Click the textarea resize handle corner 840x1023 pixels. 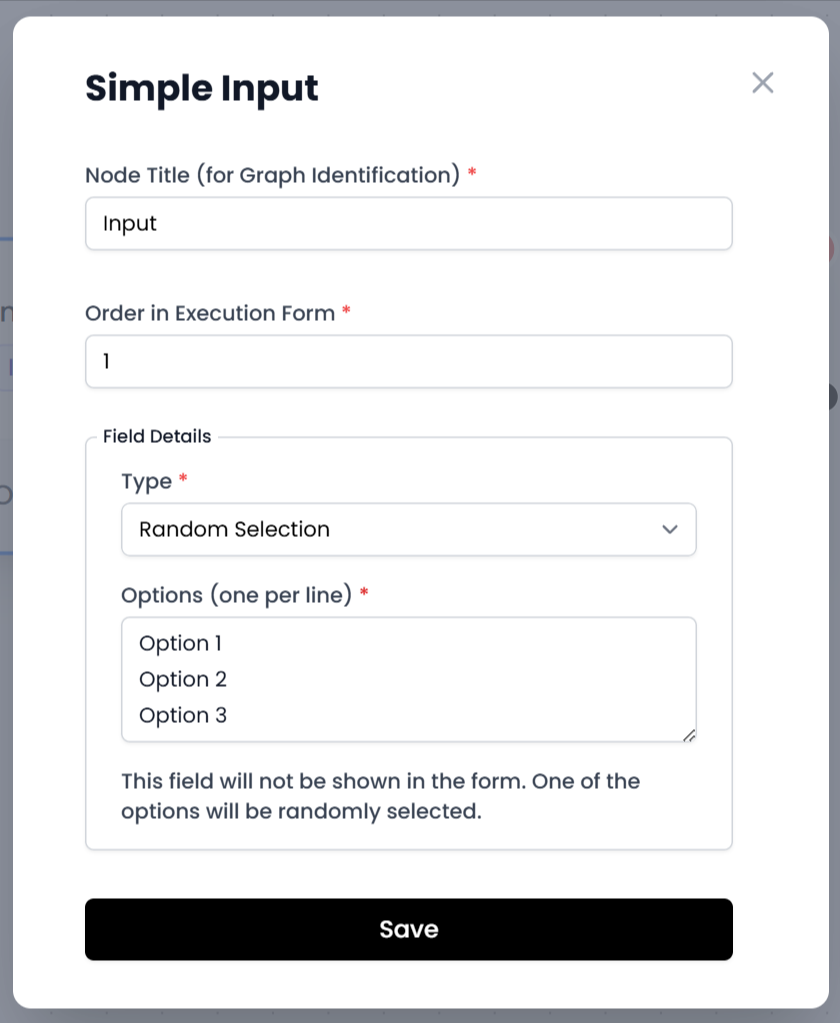[x=689, y=735]
